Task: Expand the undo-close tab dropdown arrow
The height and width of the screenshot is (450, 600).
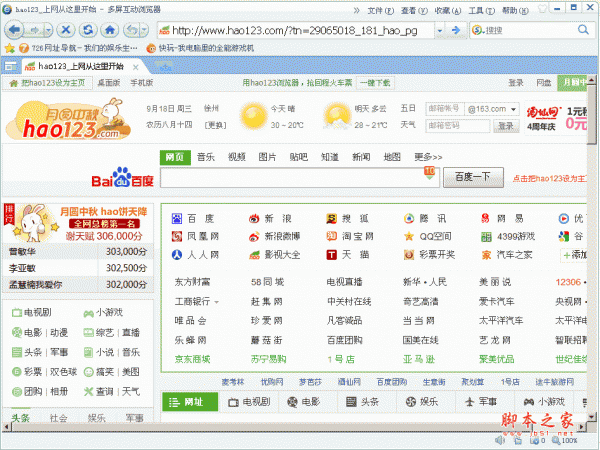Action: tap(144, 30)
